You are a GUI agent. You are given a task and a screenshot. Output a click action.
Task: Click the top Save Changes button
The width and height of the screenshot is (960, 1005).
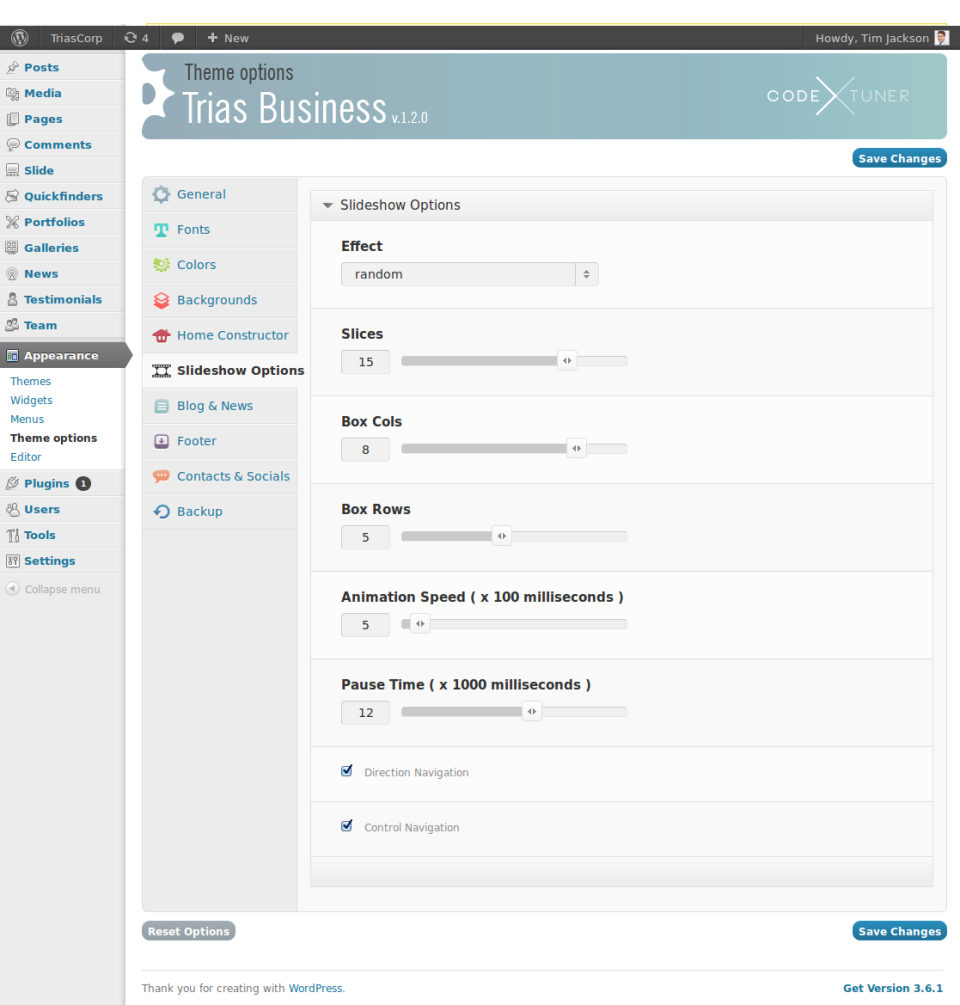899,158
